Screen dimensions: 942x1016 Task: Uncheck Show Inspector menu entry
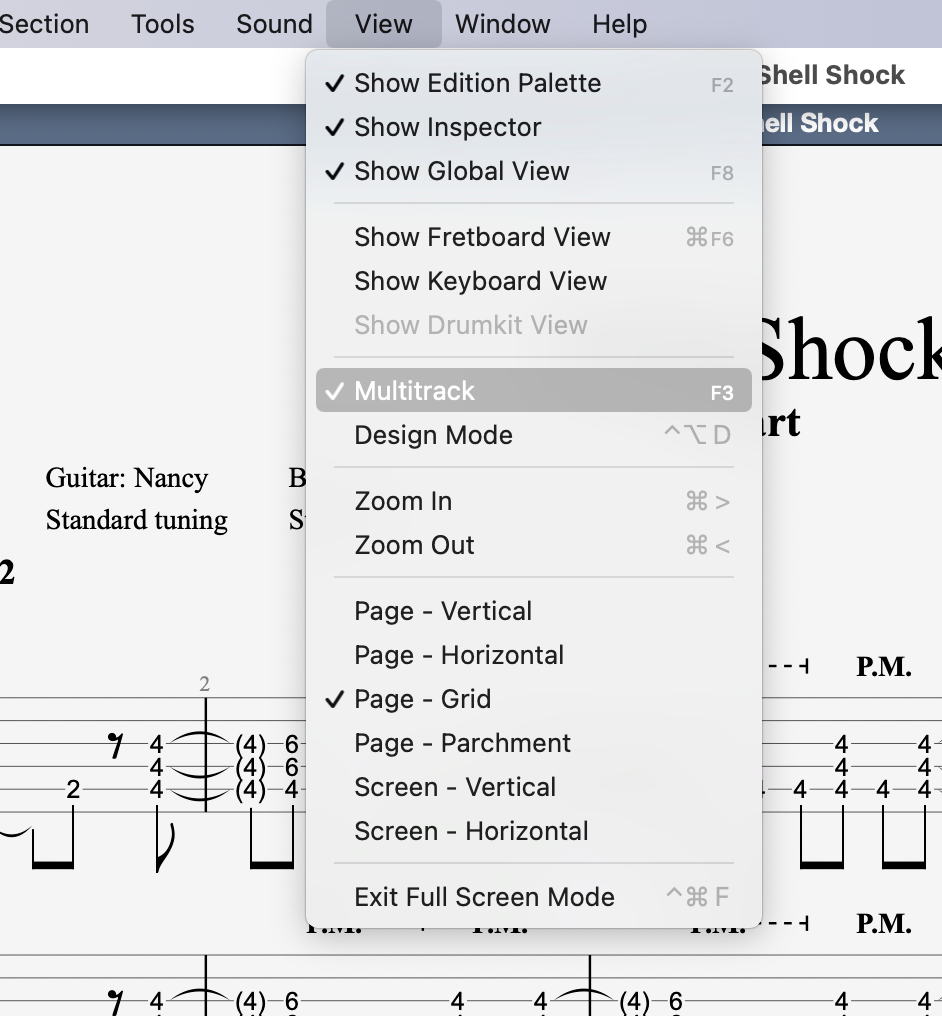(x=533, y=128)
